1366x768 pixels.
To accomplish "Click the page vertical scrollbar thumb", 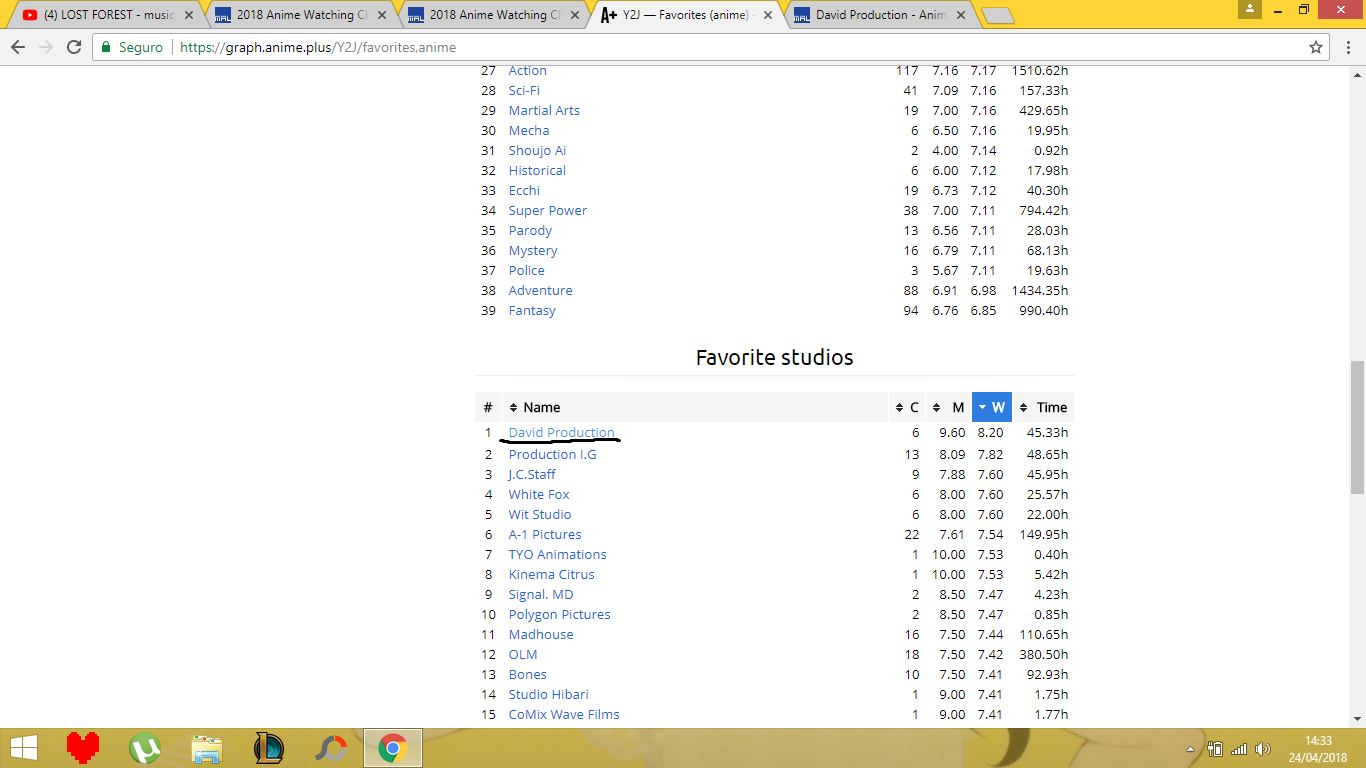I will (x=1357, y=427).
